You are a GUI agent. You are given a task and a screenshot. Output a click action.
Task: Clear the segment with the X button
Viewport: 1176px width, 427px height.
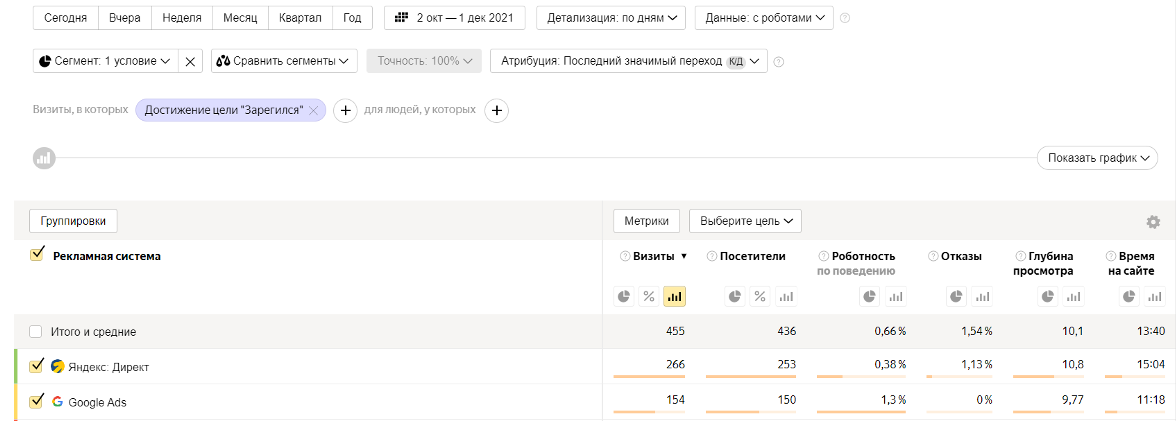190,62
